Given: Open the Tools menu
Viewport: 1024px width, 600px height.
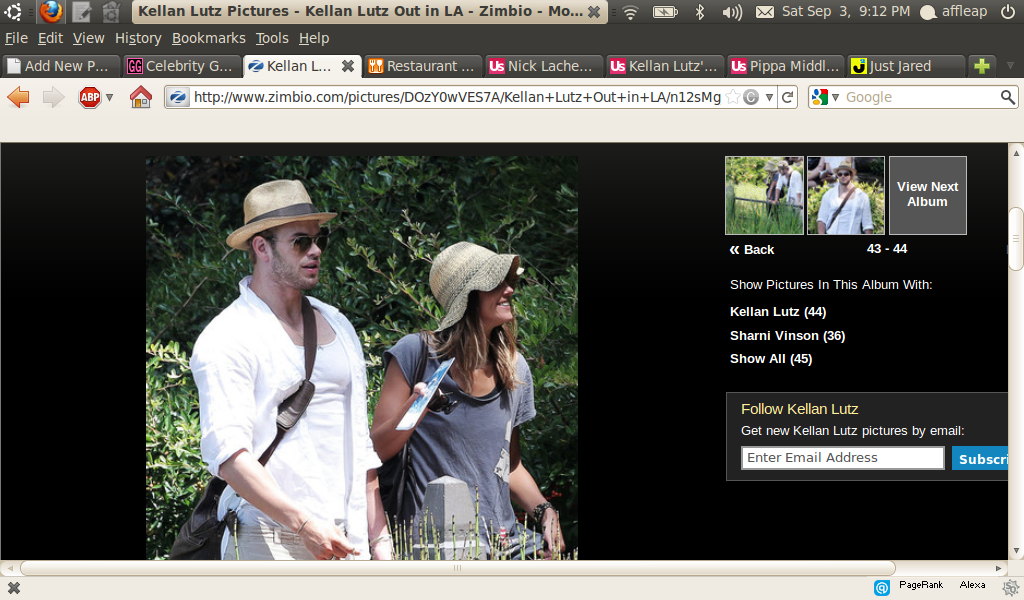Looking at the screenshot, I should point(272,39).
